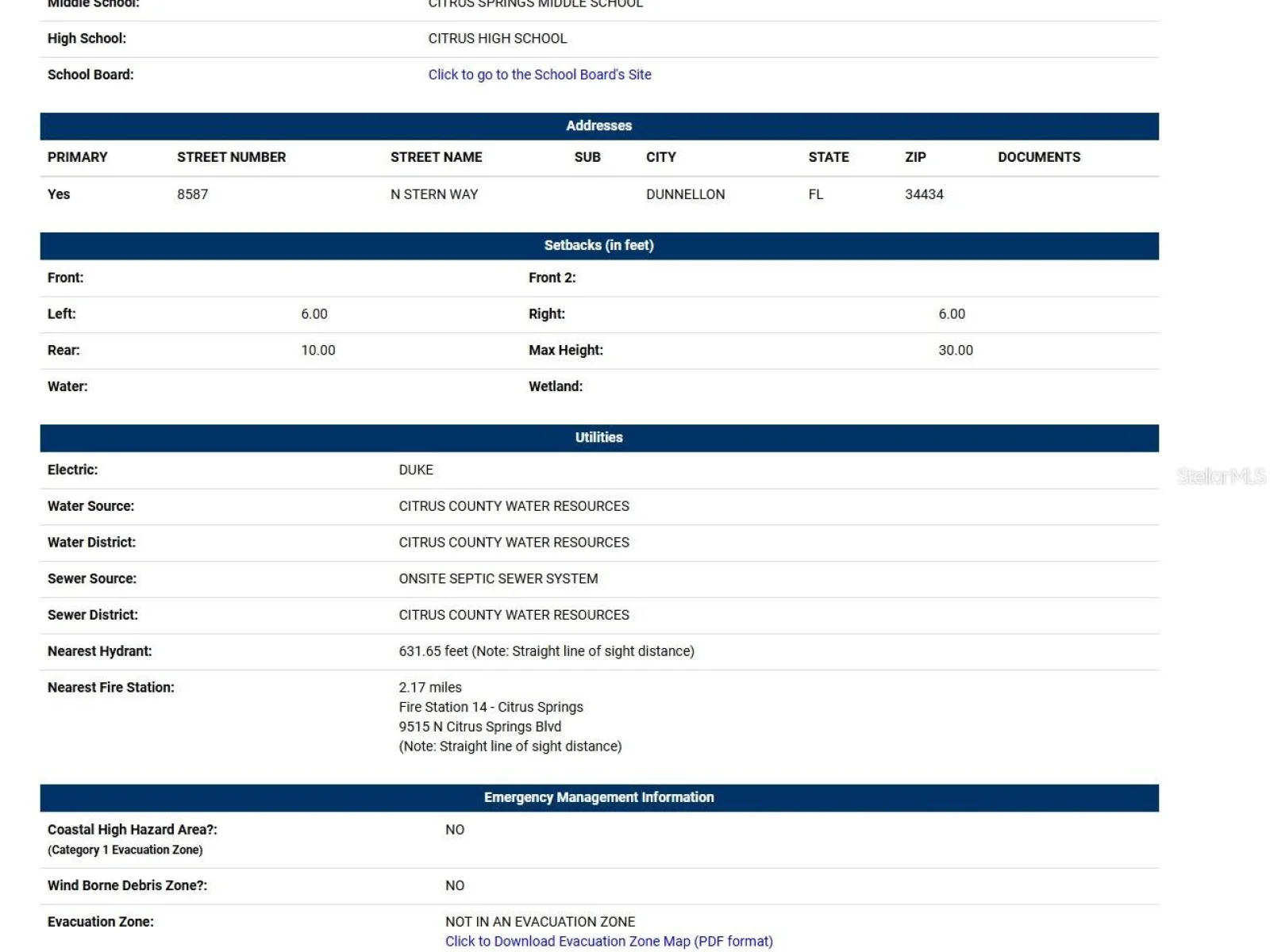Select ONSITE SEPTIC SEWER SYSTEM text
Image resolution: width=1270 pixels, height=952 pixels.
pos(498,579)
